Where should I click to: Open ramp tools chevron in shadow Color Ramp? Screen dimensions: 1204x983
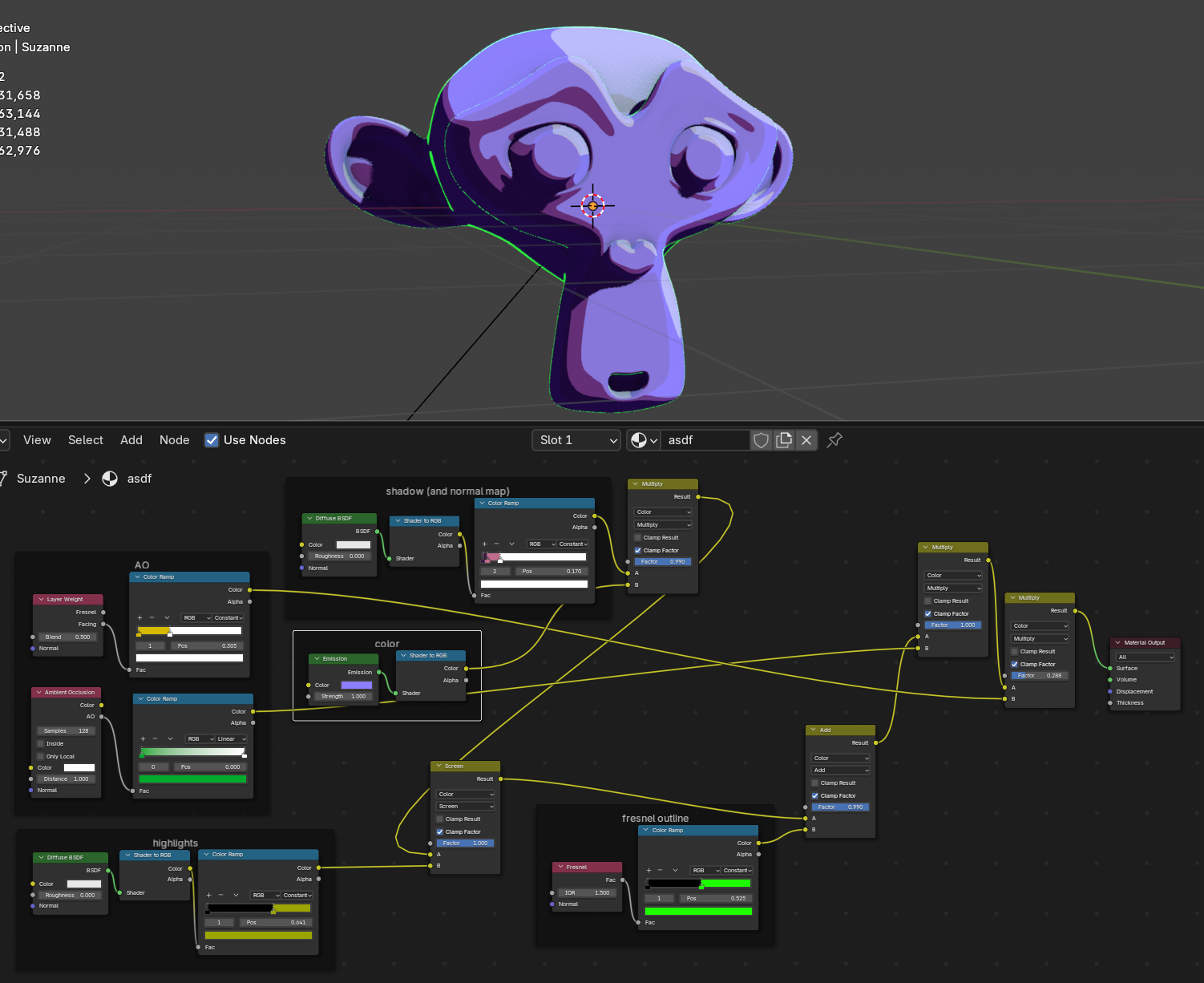(511, 544)
